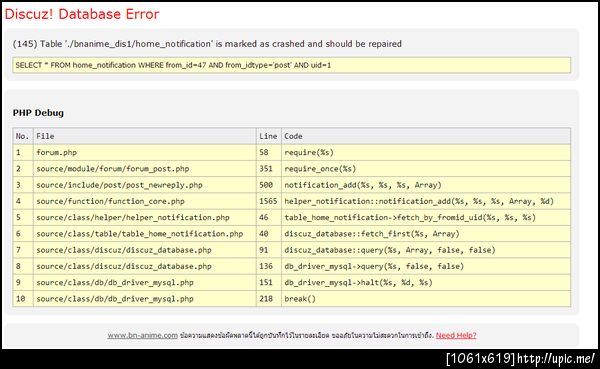Click the error 145 crashed-table message
The image size is (600, 369).
point(207,44)
